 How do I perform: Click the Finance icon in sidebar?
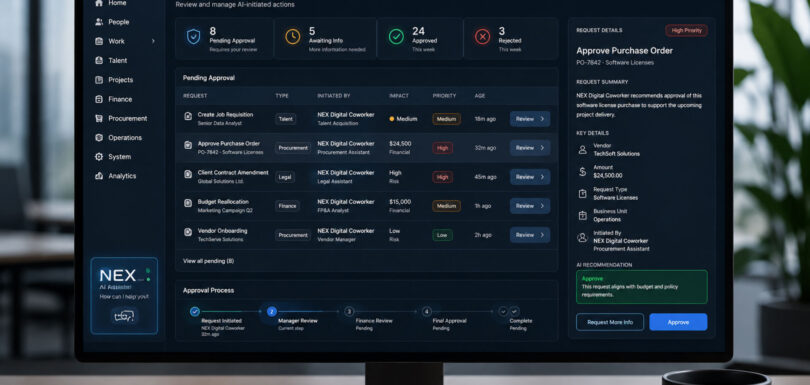tap(99, 99)
